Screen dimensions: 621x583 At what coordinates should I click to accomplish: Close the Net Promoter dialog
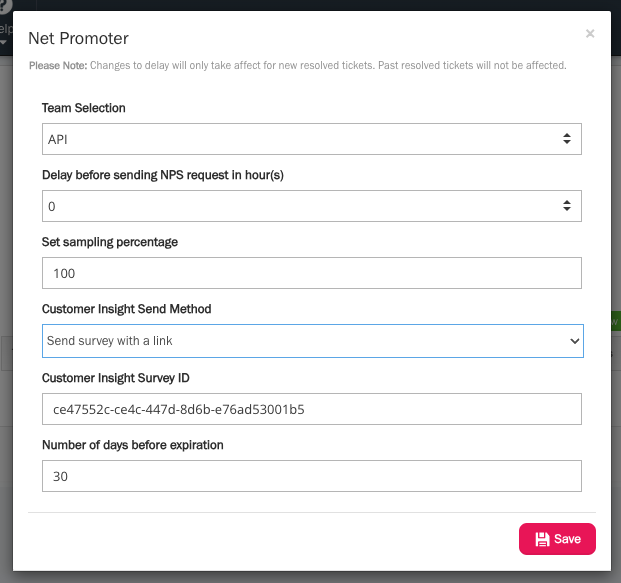click(x=590, y=33)
